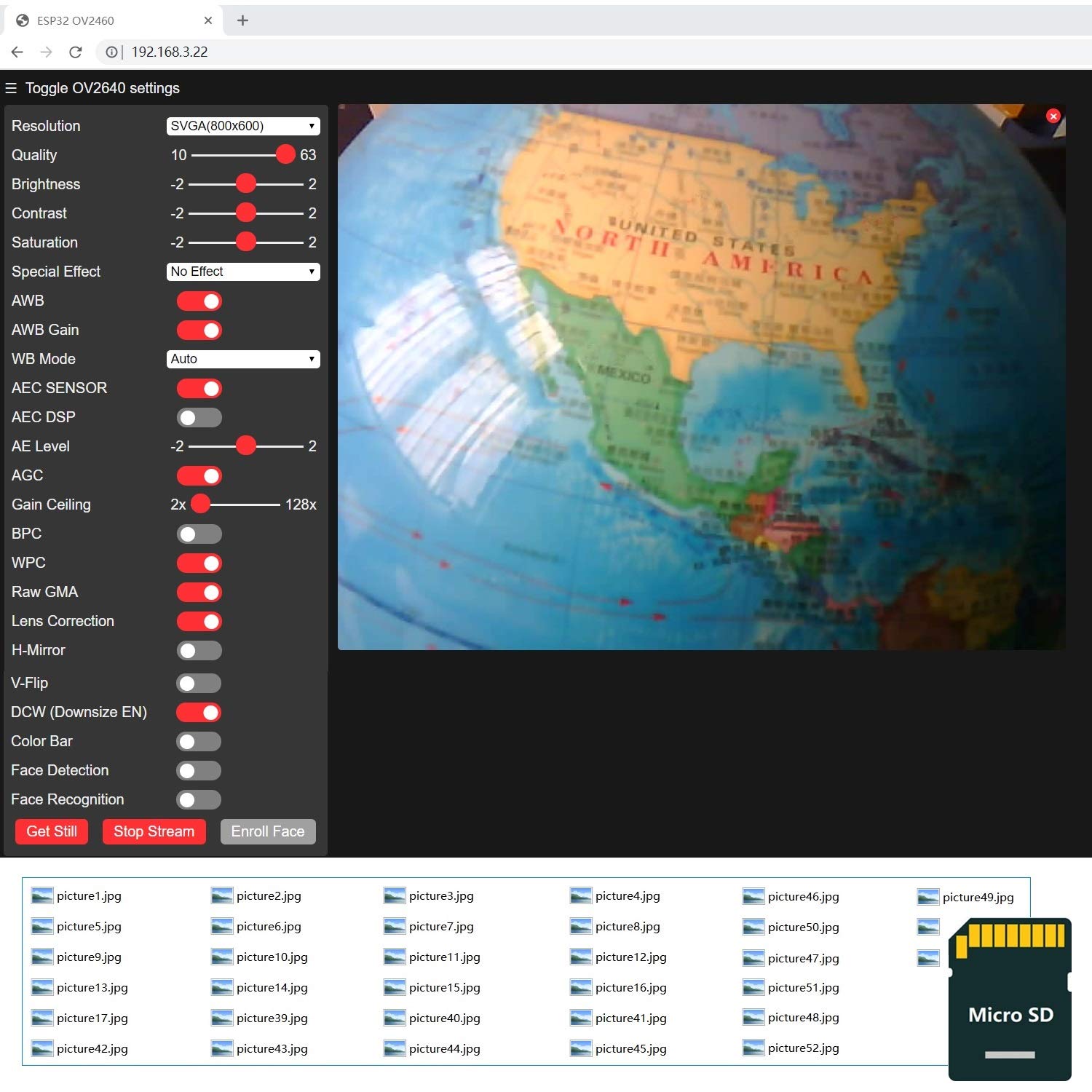Click the hamburger Toggle OV2640 settings icon
The width and height of the screenshot is (1092, 1092).
point(11,88)
